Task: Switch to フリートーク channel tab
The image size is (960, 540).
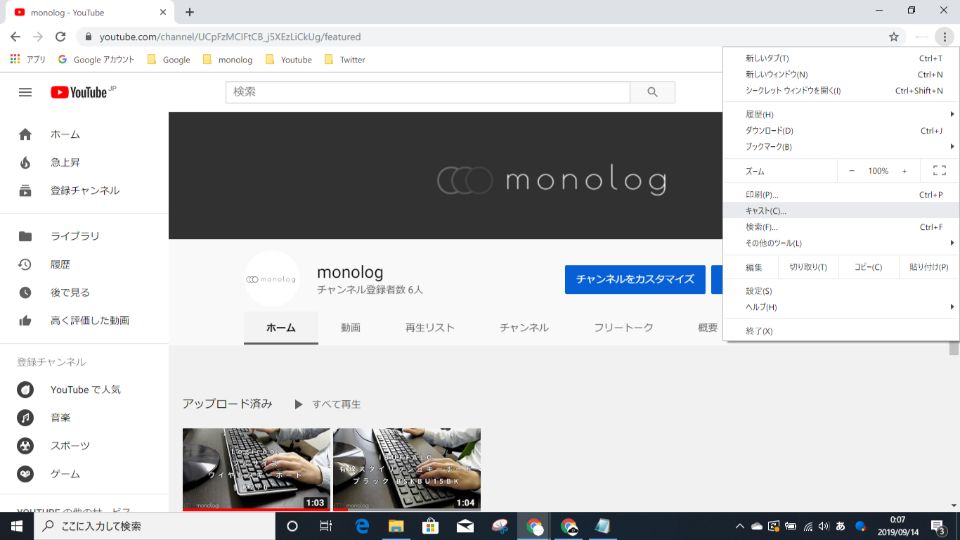Action: coord(623,328)
